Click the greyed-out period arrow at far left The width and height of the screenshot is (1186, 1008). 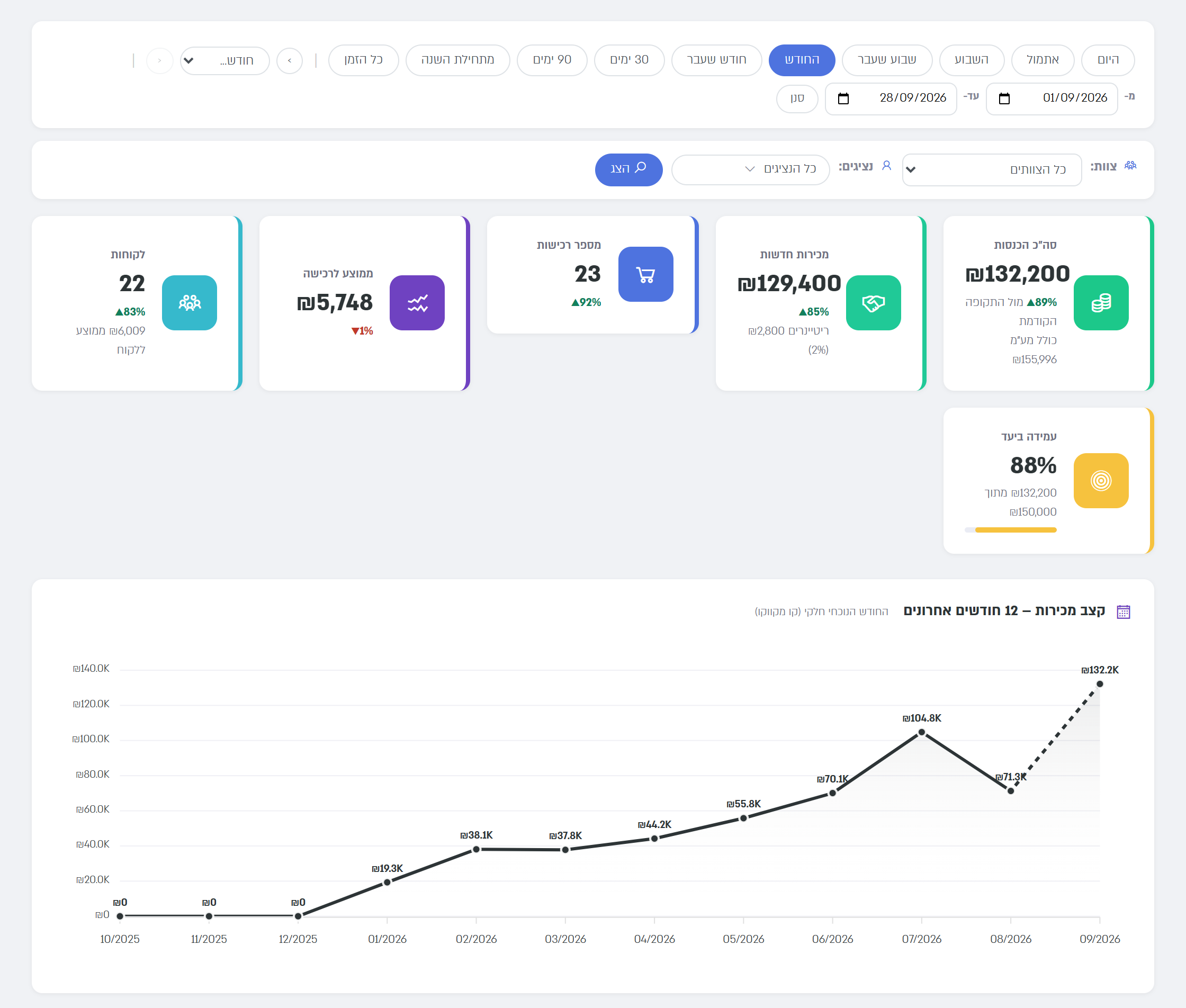click(x=159, y=60)
